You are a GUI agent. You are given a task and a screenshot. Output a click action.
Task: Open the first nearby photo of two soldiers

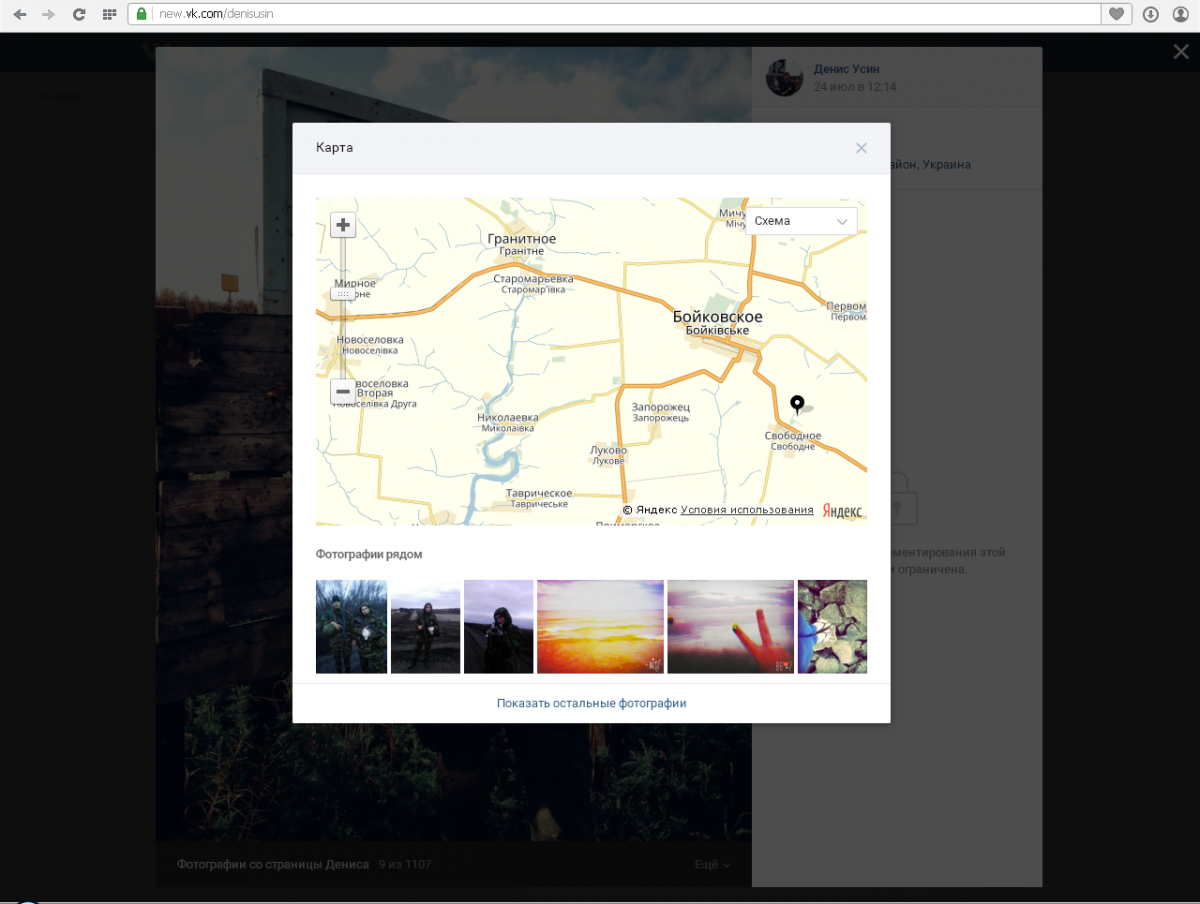[x=351, y=627]
